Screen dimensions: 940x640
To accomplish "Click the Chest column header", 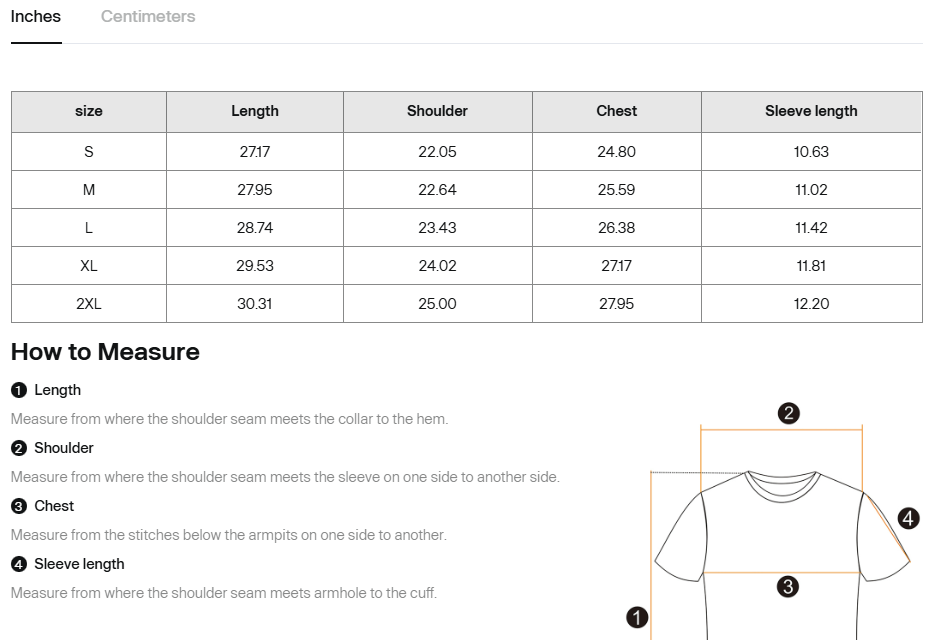I will [x=616, y=111].
